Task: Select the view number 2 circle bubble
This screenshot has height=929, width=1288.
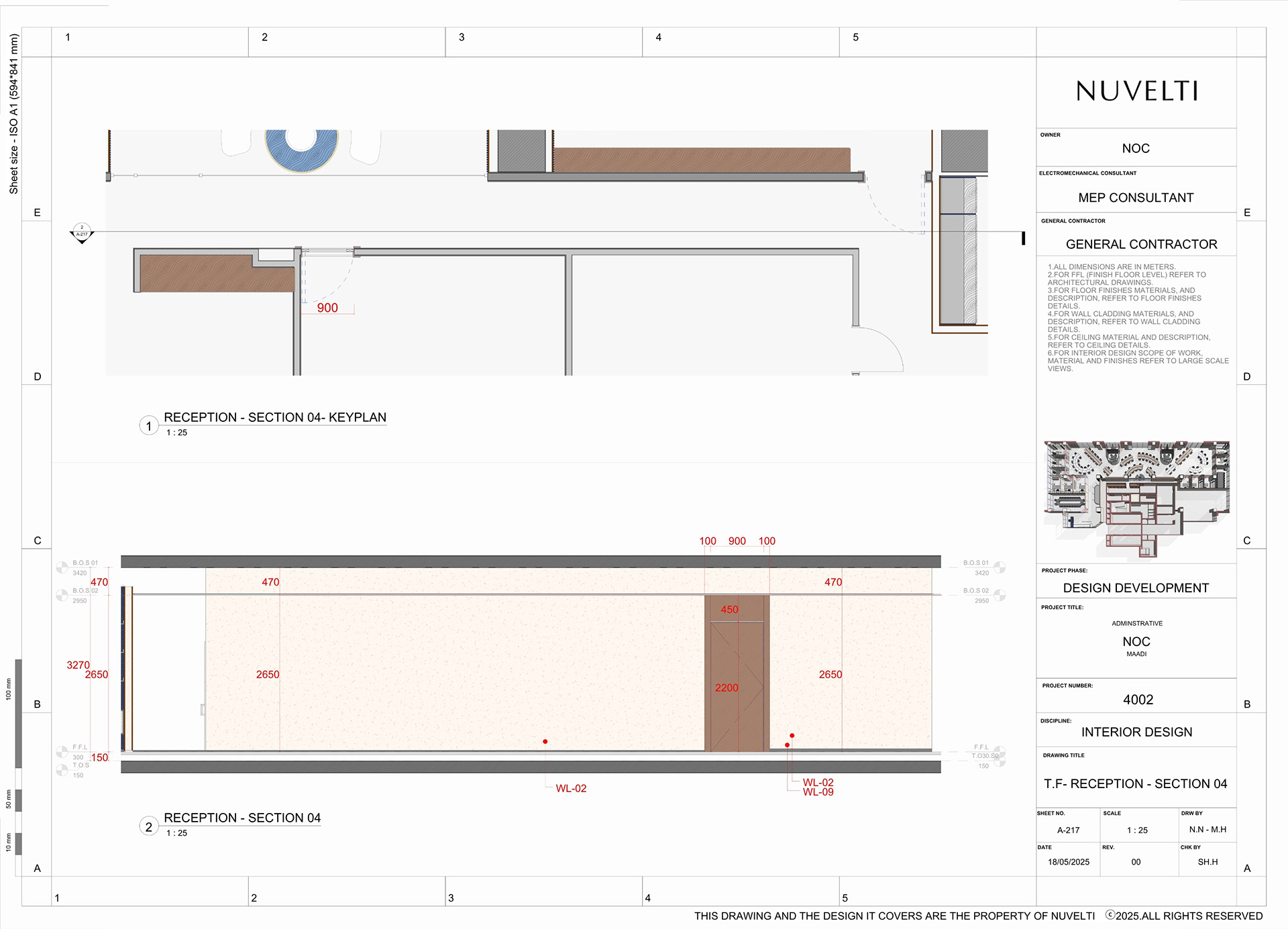Action: 149,826
